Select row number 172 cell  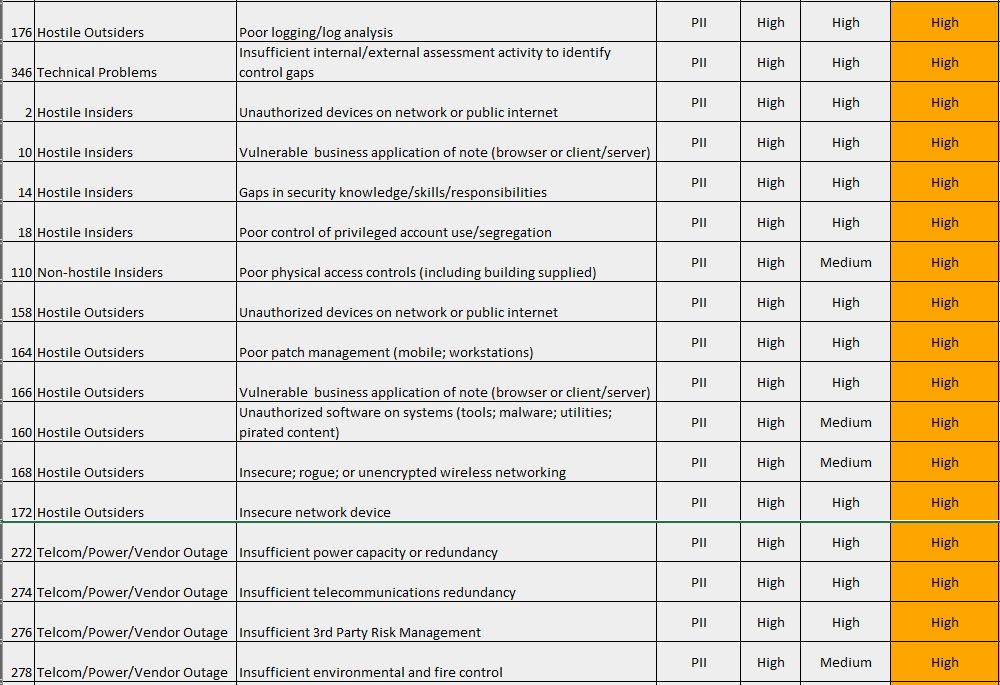[x=18, y=502]
